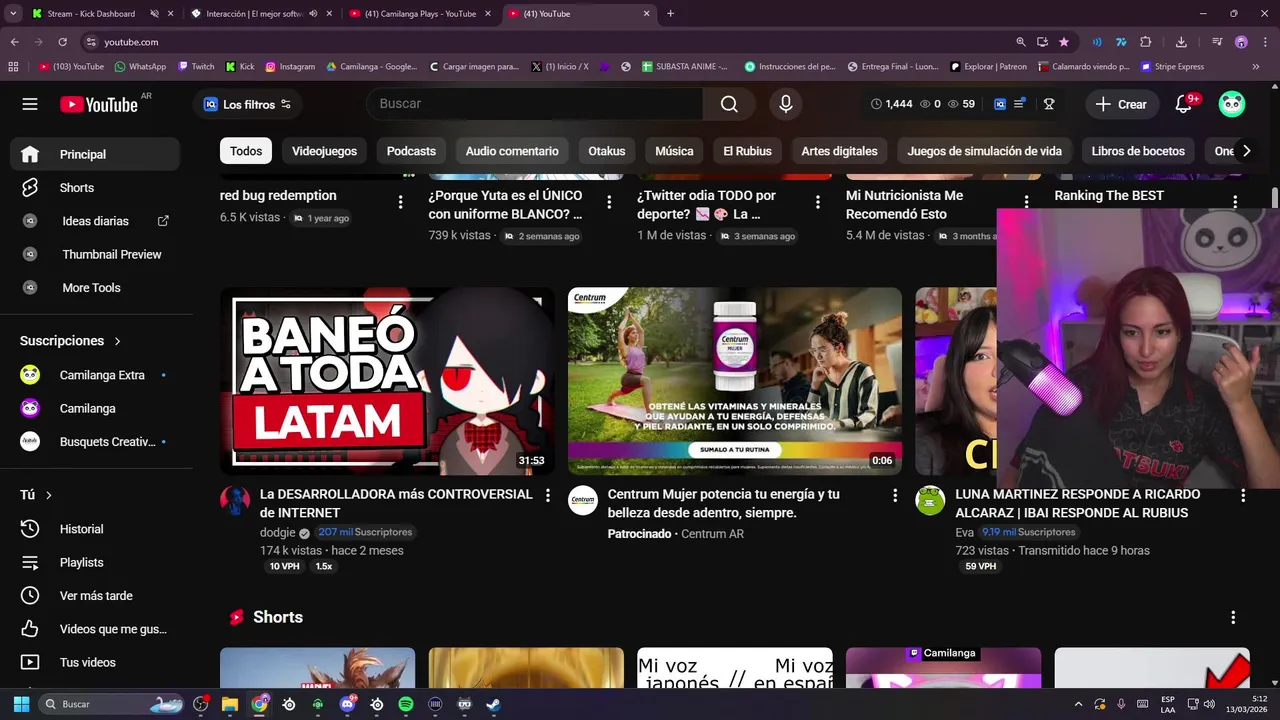
Task: Open the dodgie channel name link
Action: coord(277,533)
